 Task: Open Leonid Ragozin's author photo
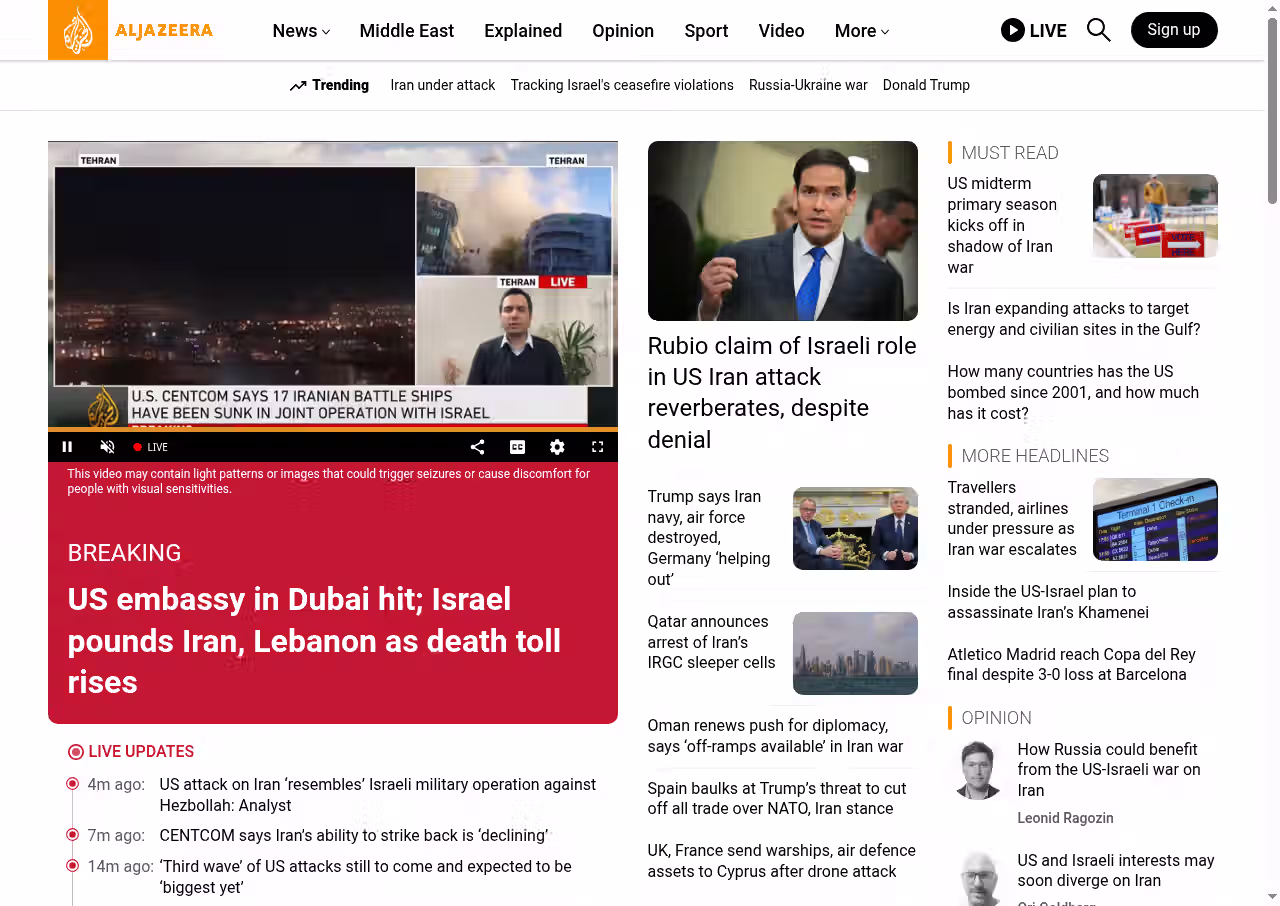[977, 770]
